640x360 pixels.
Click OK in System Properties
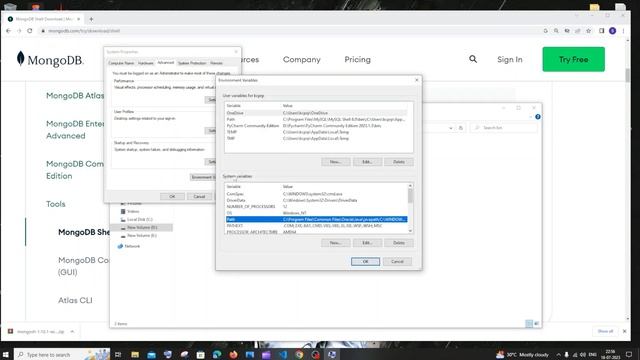click(172, 196)
